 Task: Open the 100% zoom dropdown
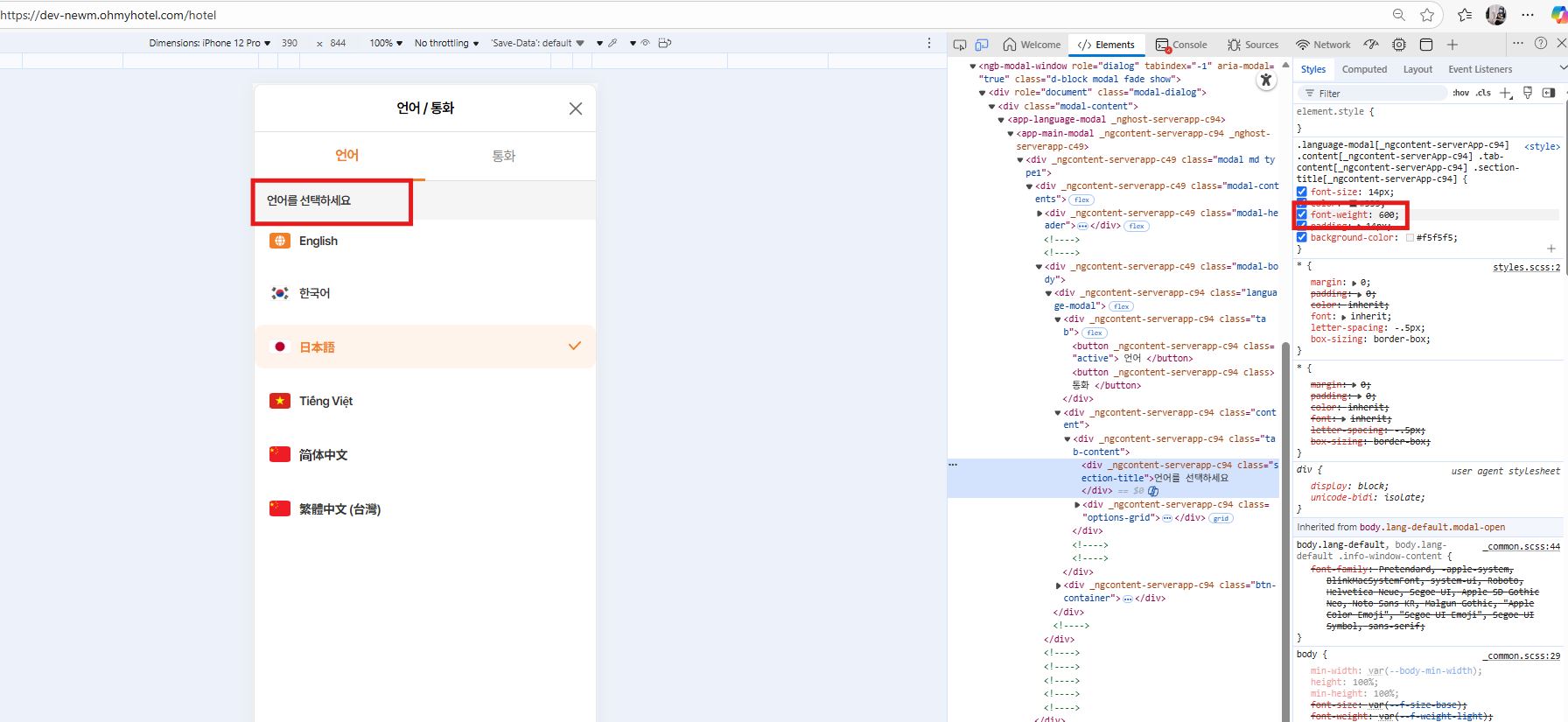coord(386,43)
